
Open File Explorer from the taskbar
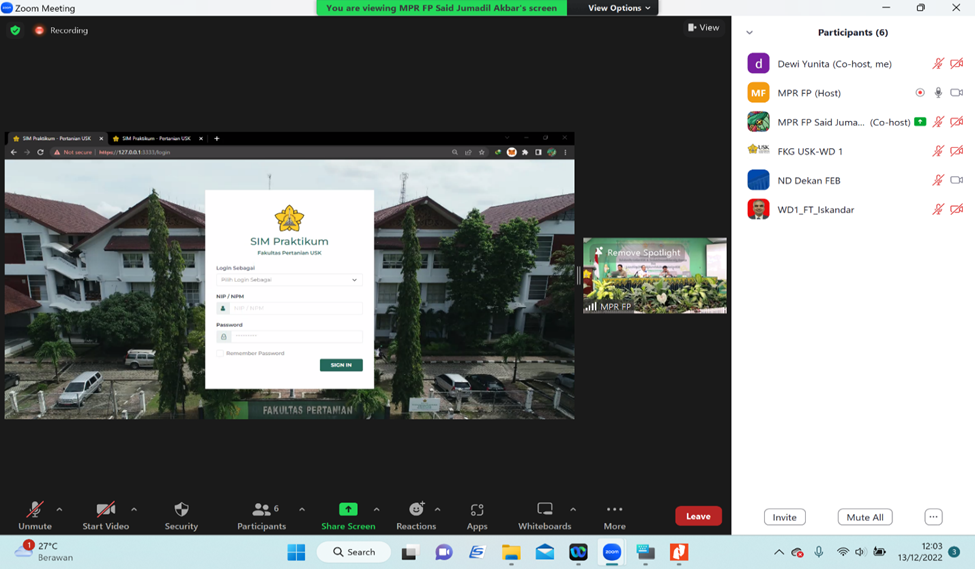[511, 552]
